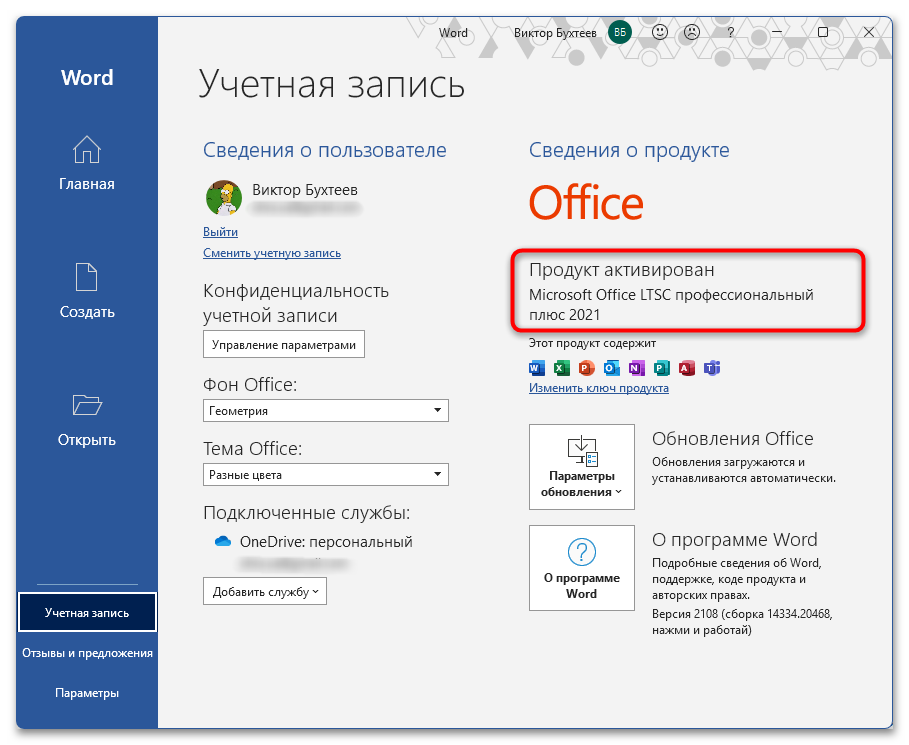This screenshot has width=909, height=745.
Task: Open Help via the question mark icon
Action: (729, 32)
